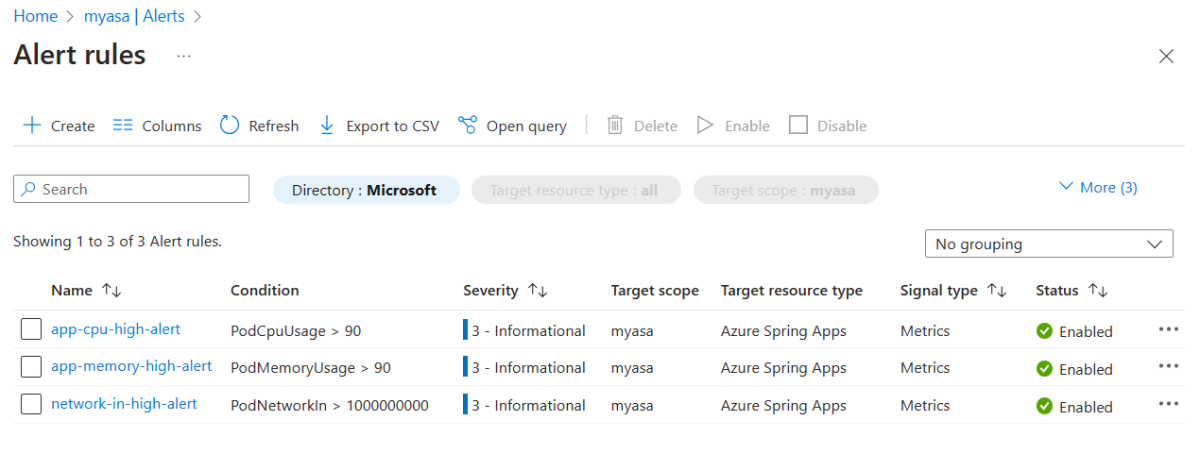
Task: Open more actions for network-in-high-alert
Action: point(1168,403)
